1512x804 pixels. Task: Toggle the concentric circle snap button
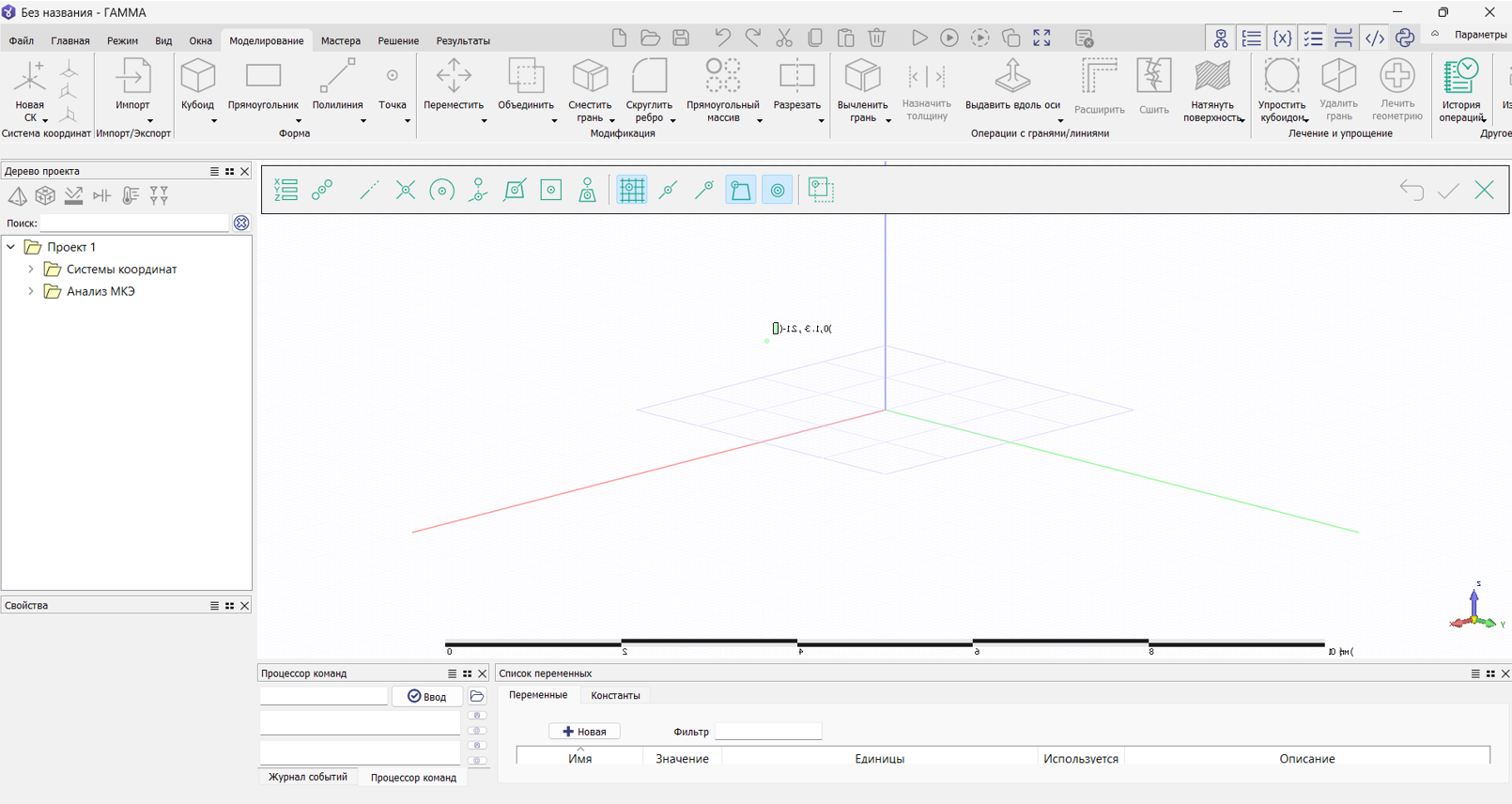778,191
